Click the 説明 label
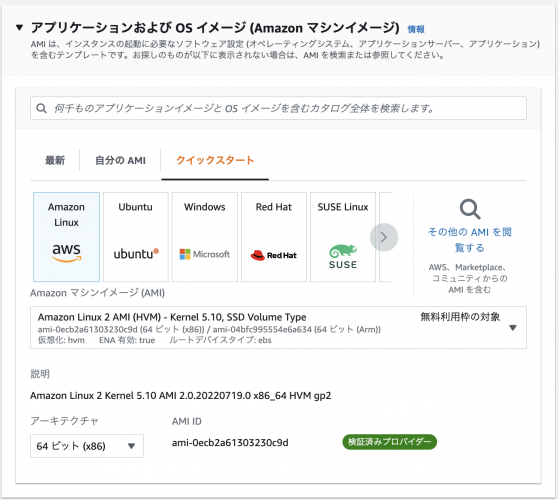559x500 pixels. (x=40, y=374)
